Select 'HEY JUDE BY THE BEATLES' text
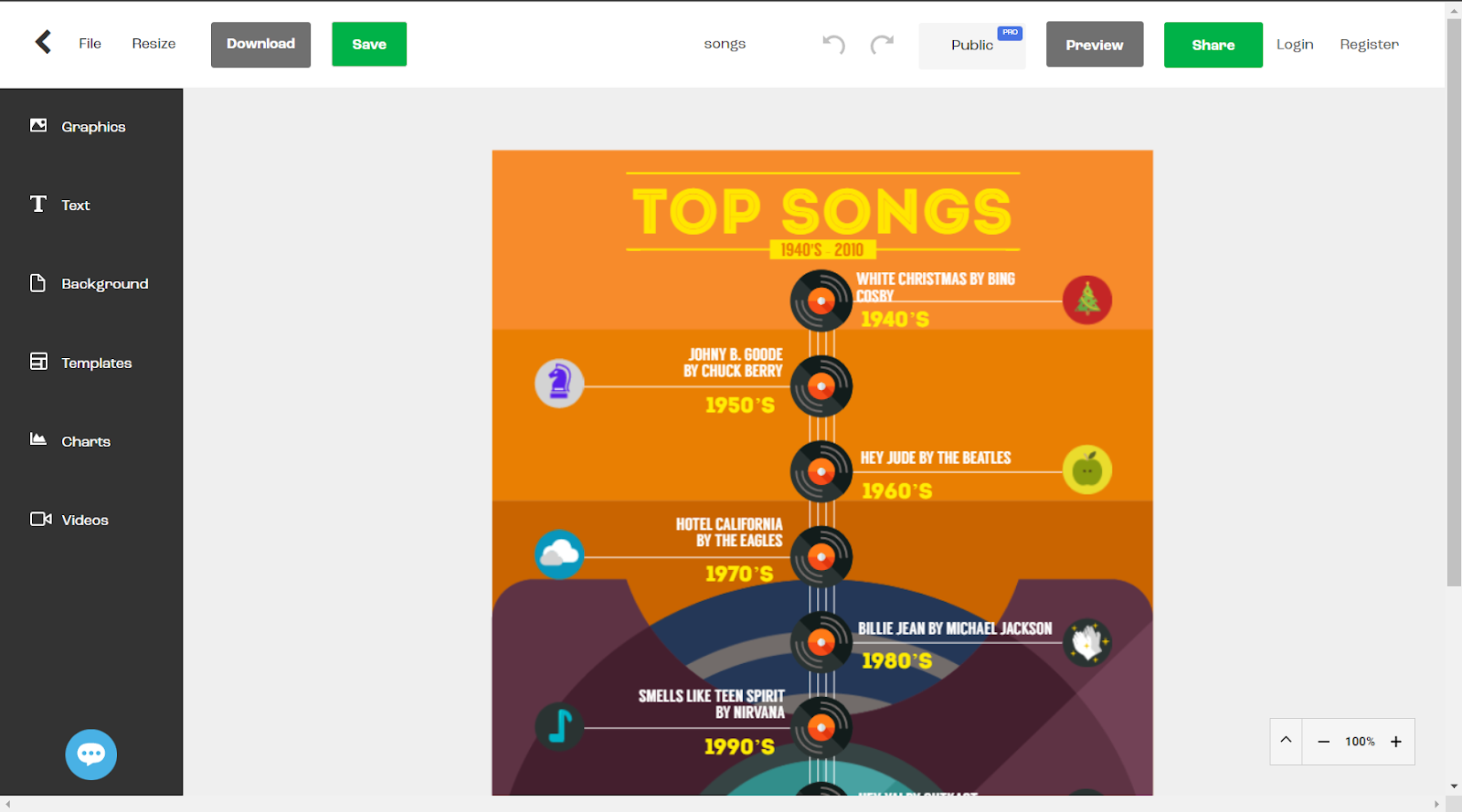This screenshot has width=1462, height=812. pyautogui.click(x=936, y=458)
